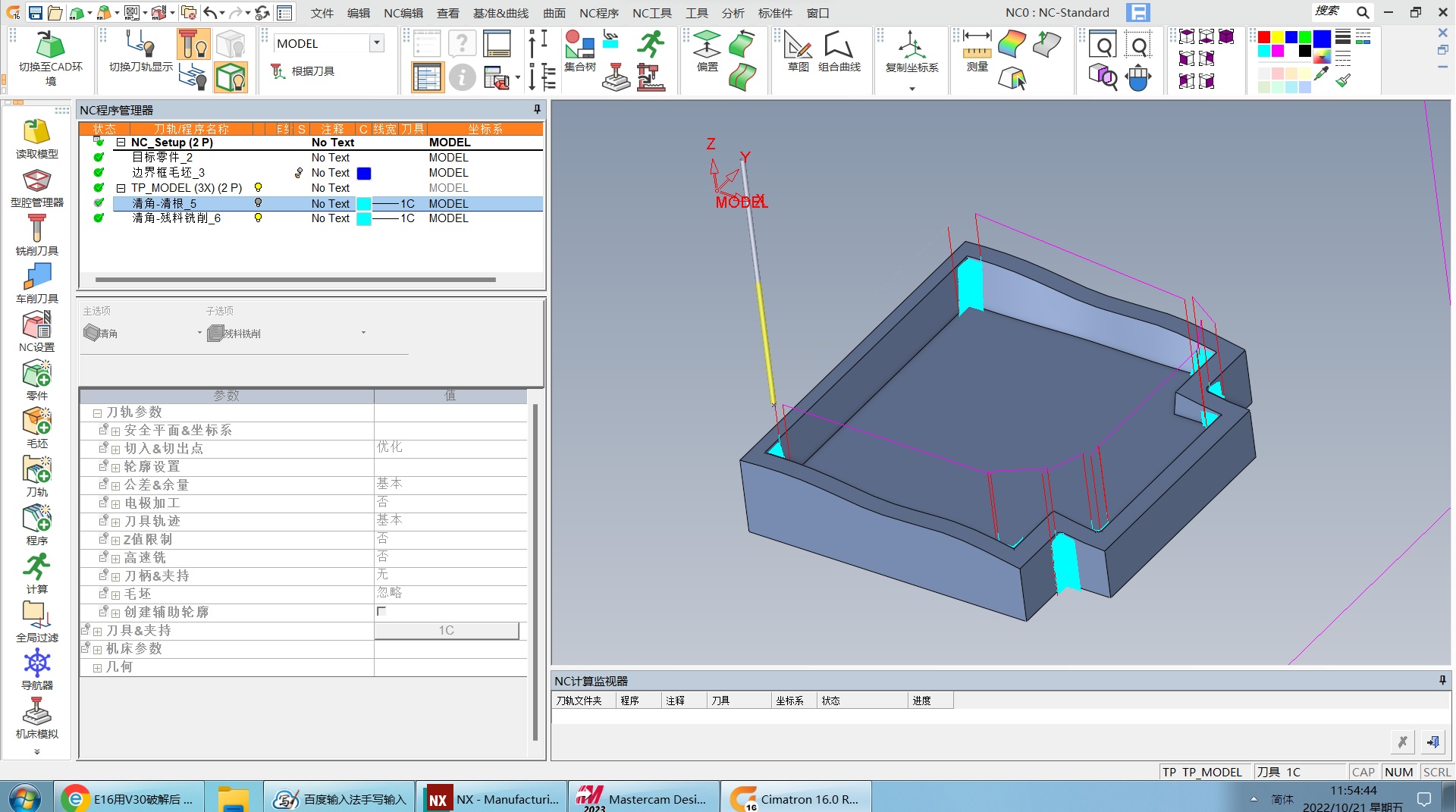Open the NC编辑 menu

click(403, 13)
